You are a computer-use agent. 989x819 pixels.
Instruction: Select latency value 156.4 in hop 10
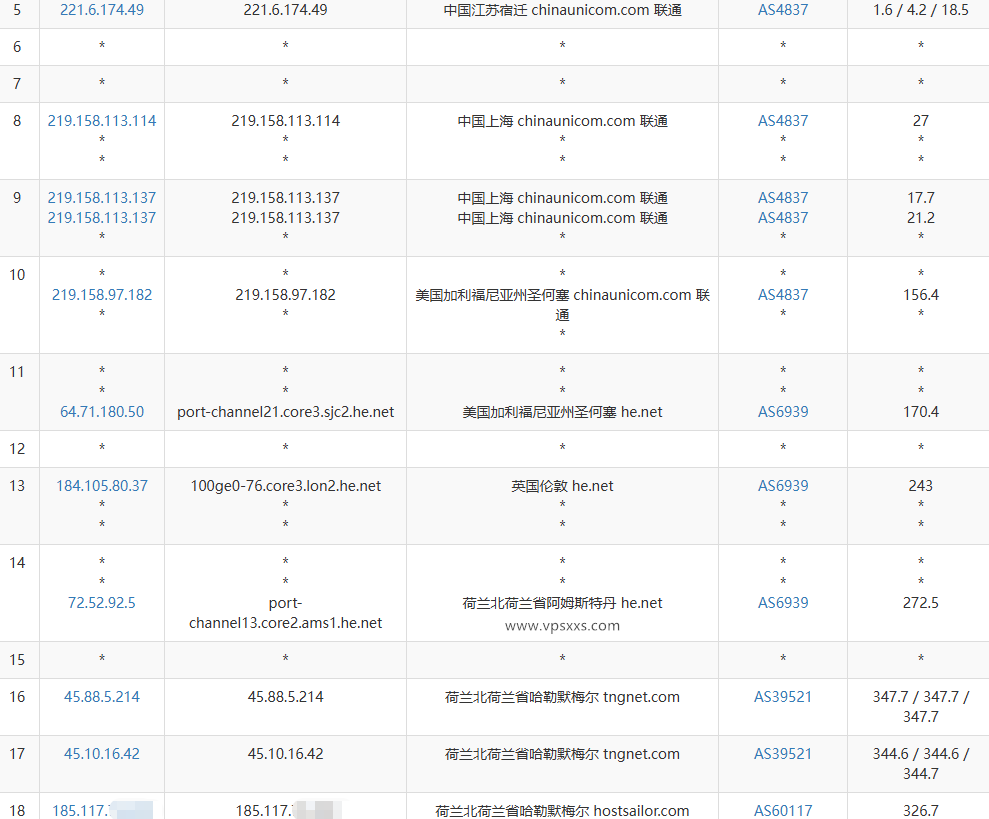[920, 295]
